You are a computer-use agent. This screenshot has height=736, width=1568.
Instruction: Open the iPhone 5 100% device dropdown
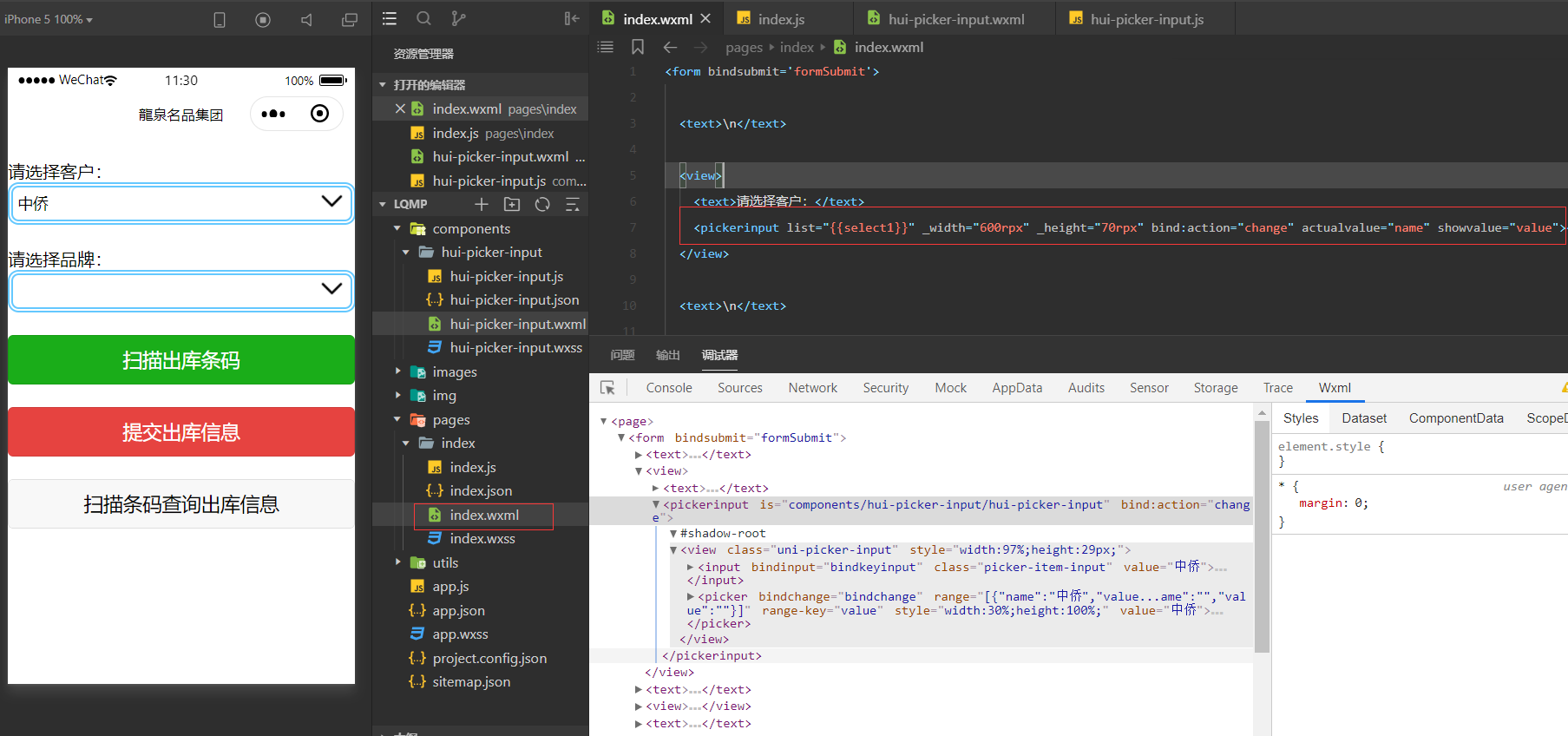tap(49, 19)
